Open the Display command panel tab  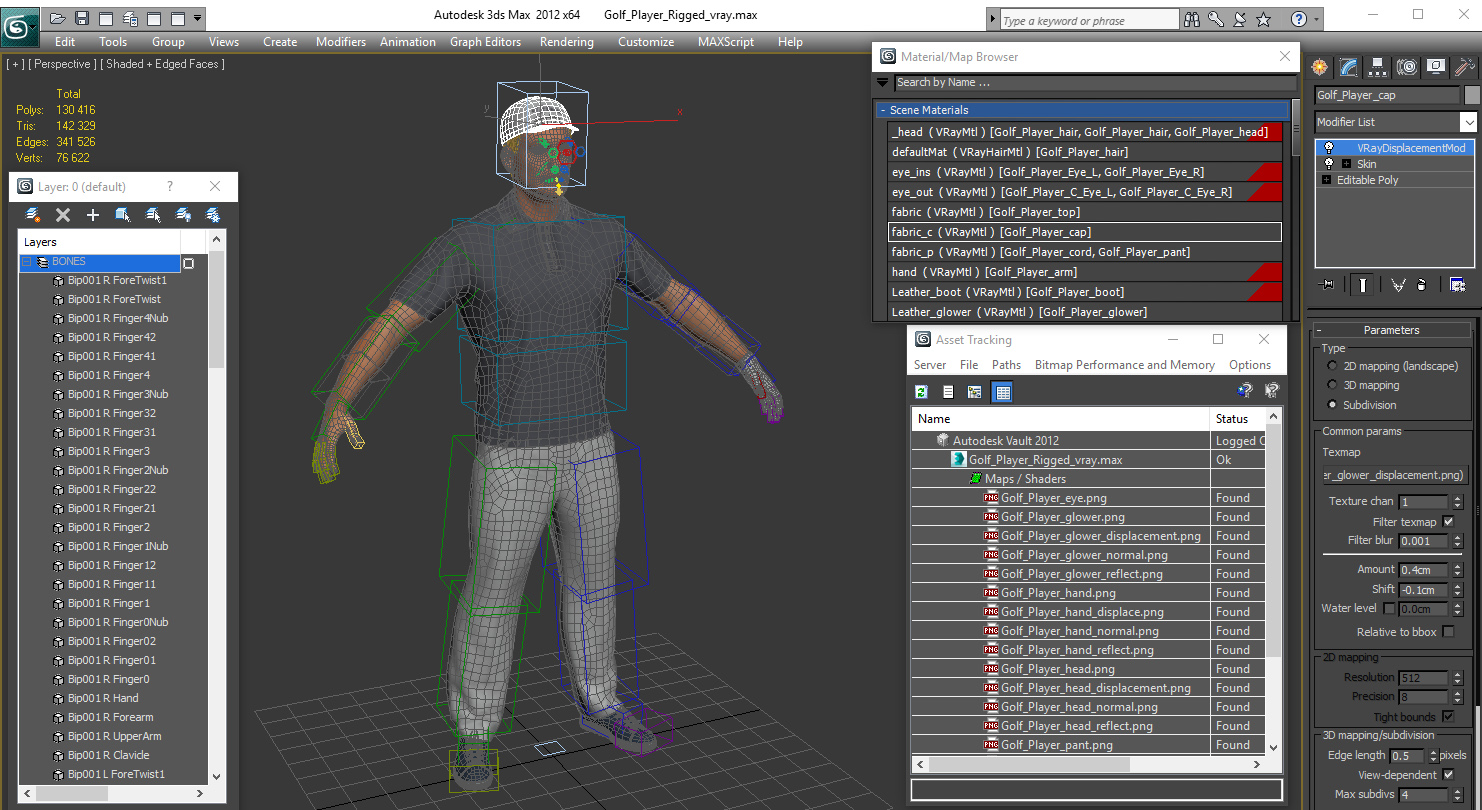point(1436,67)
